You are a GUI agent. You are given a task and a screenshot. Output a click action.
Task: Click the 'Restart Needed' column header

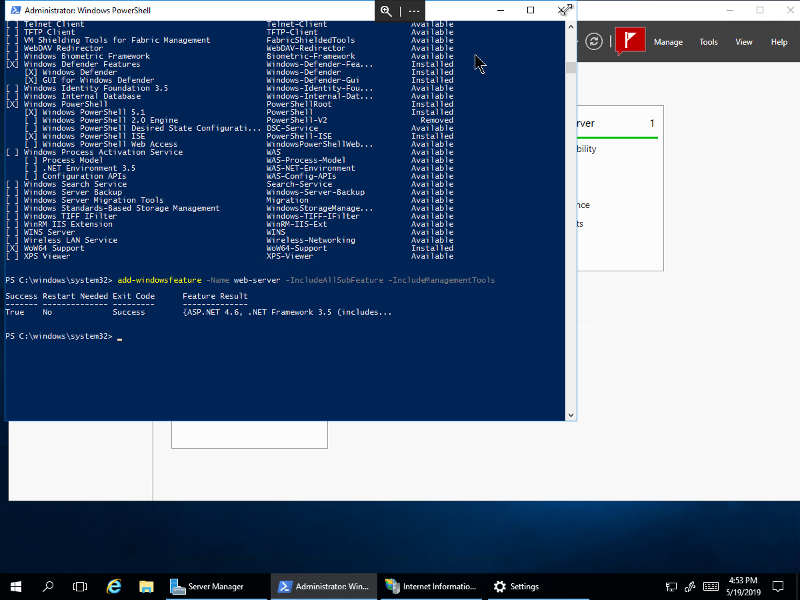coord(75,296)
